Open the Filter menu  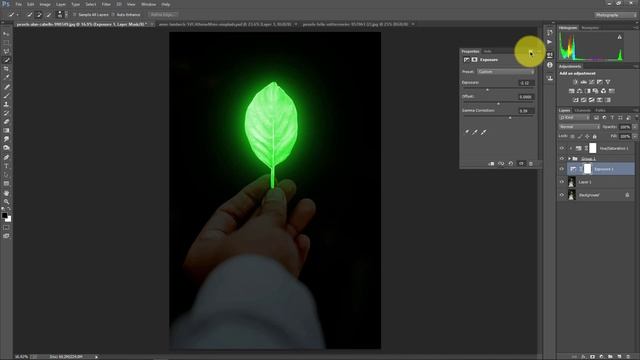[x=106, y=4]
